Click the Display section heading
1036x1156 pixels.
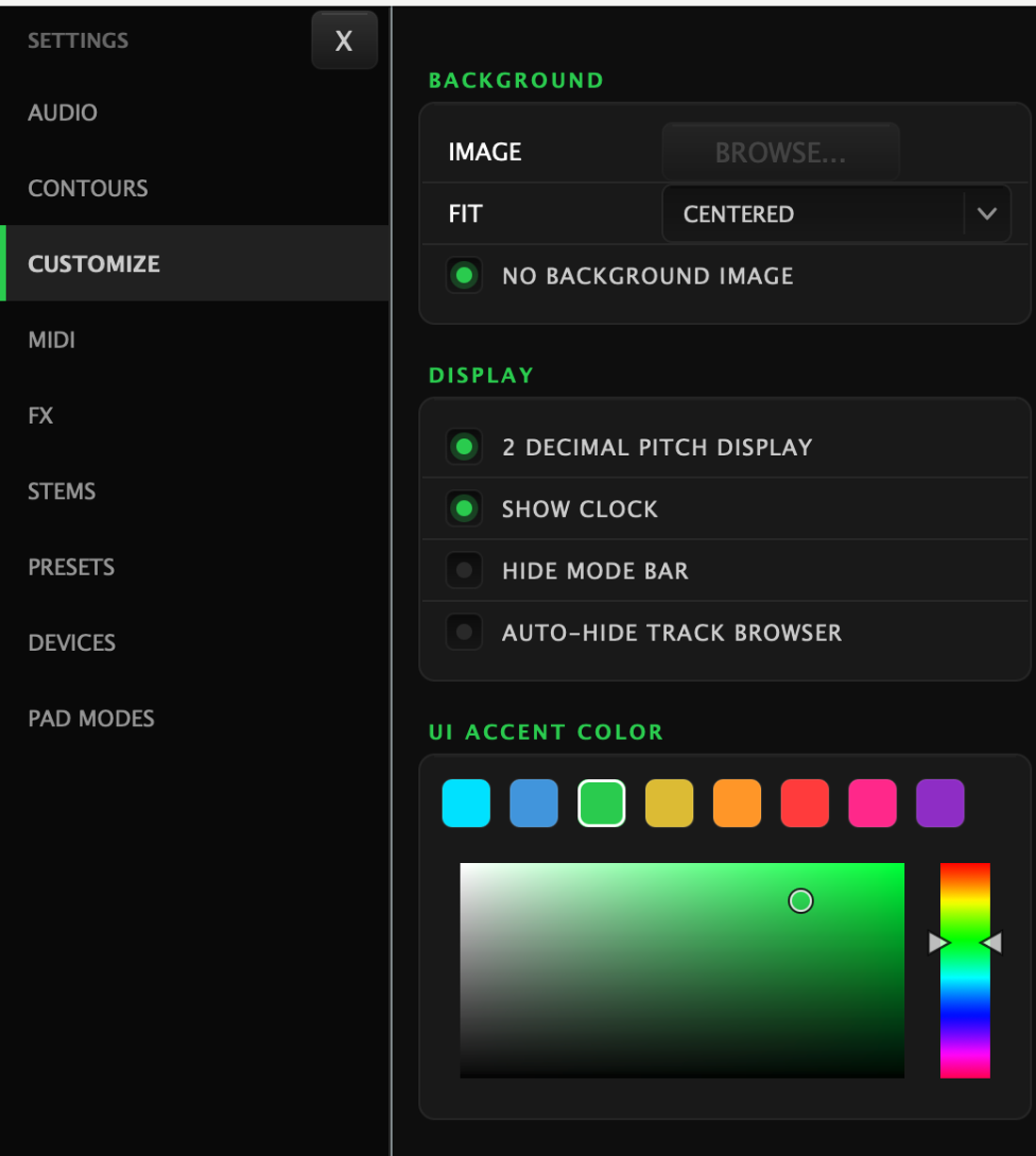[481, 375]
